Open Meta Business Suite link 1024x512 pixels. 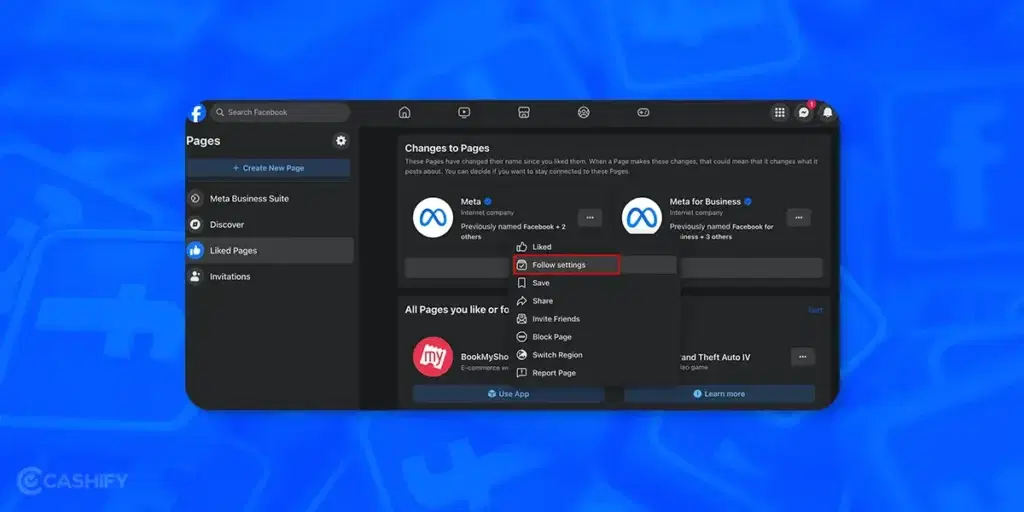point(270,199)
